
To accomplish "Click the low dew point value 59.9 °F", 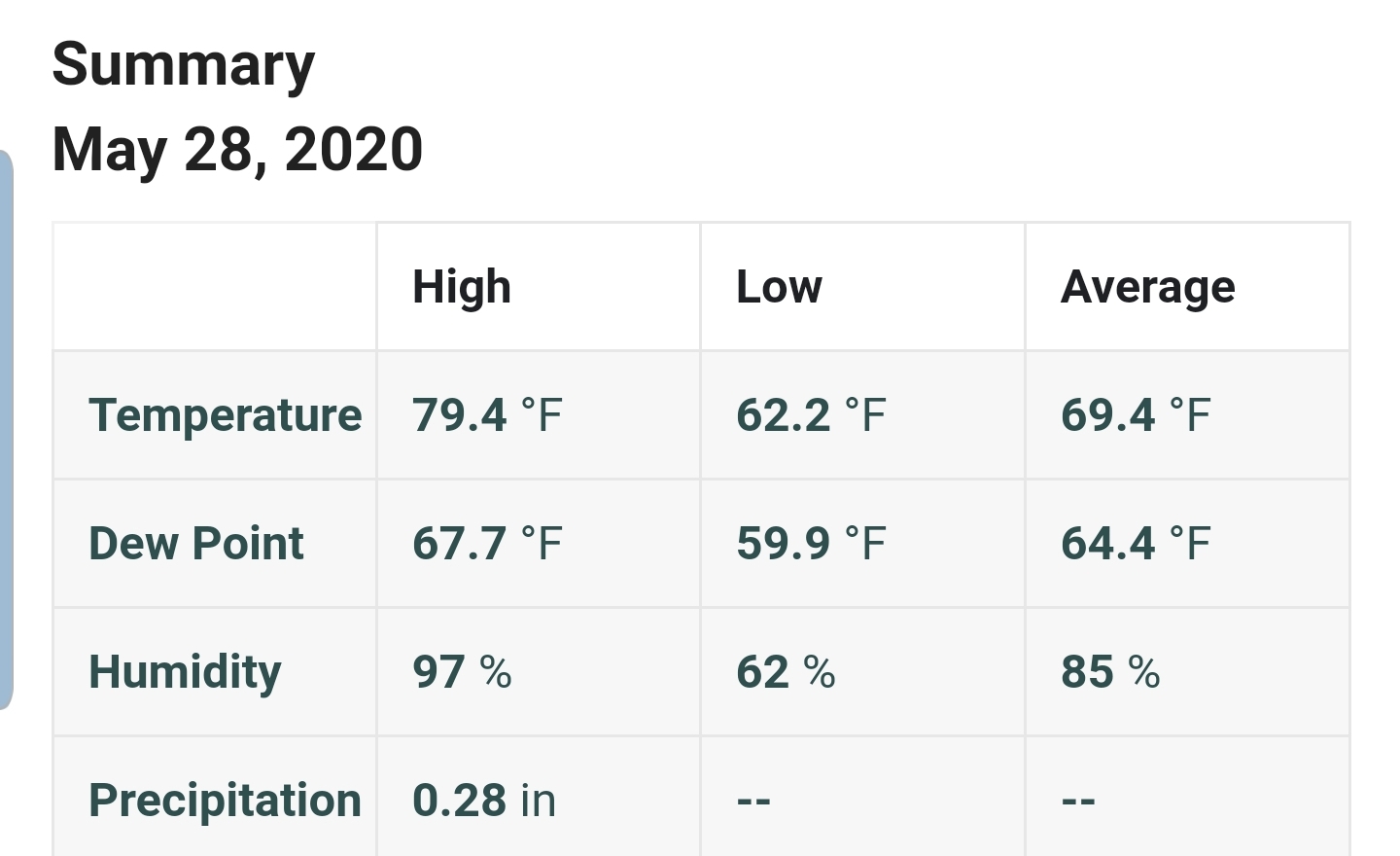I will click(x=811, y=544).
